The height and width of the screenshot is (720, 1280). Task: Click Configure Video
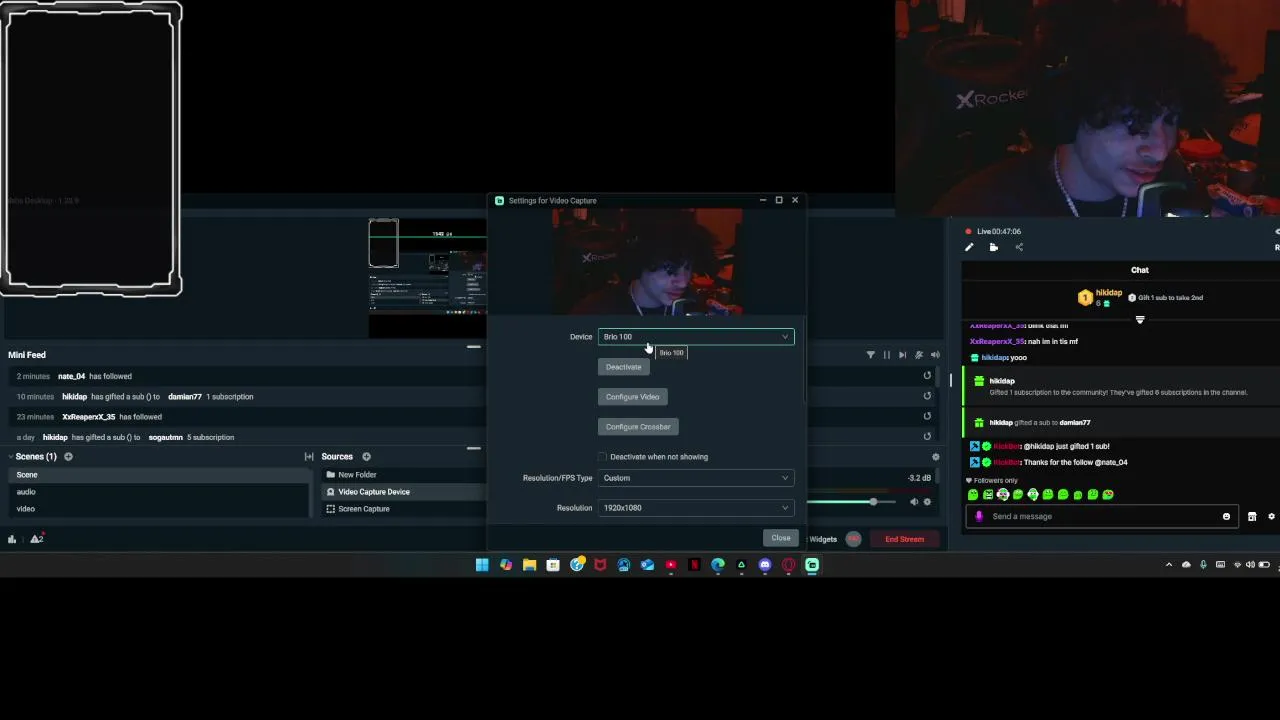pos(632,397)
